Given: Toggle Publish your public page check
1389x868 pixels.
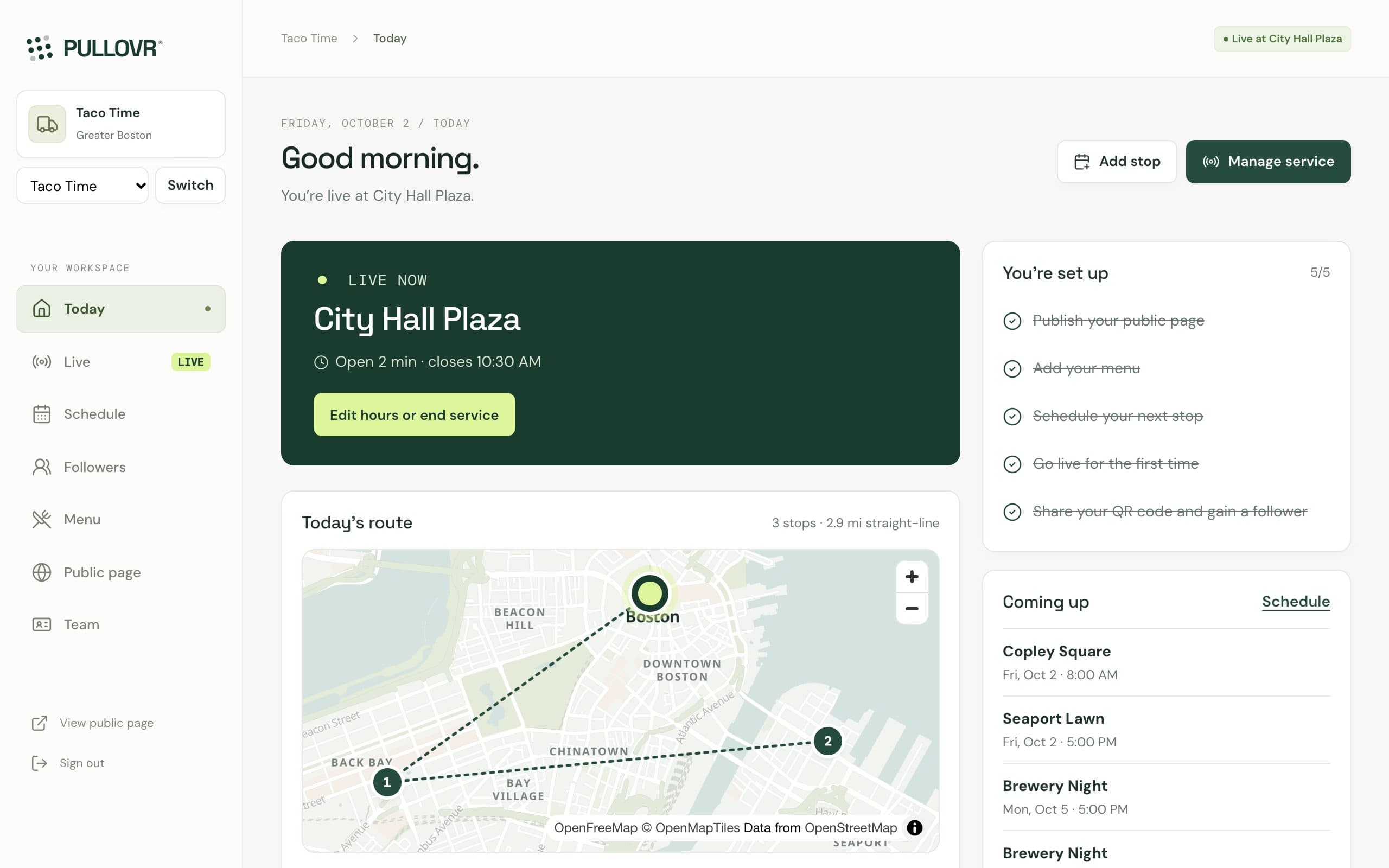Looking at the screenshot, I should (x=1012, y=321).
